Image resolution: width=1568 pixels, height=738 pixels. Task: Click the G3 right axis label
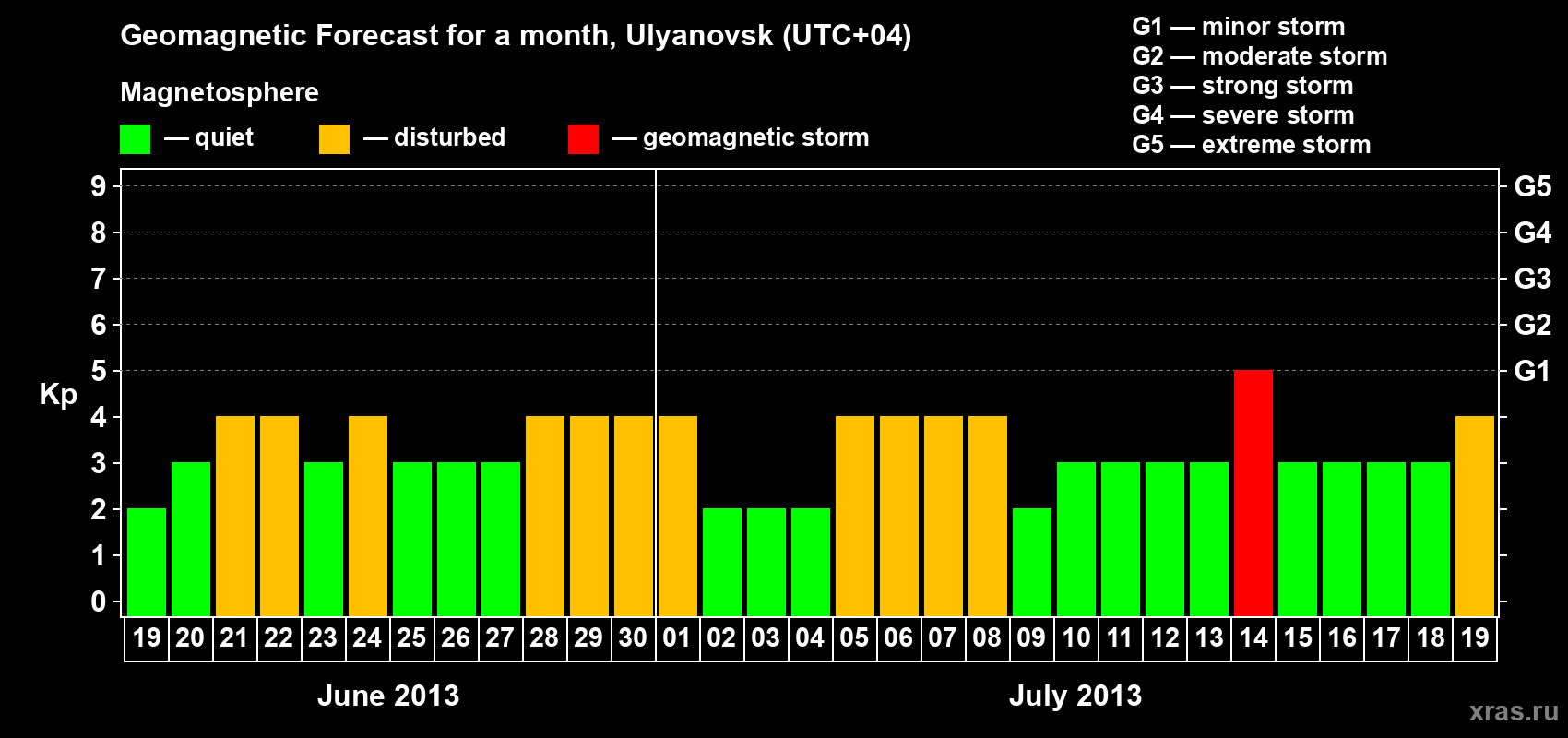pyautogui.click(x=1533, y=279)
